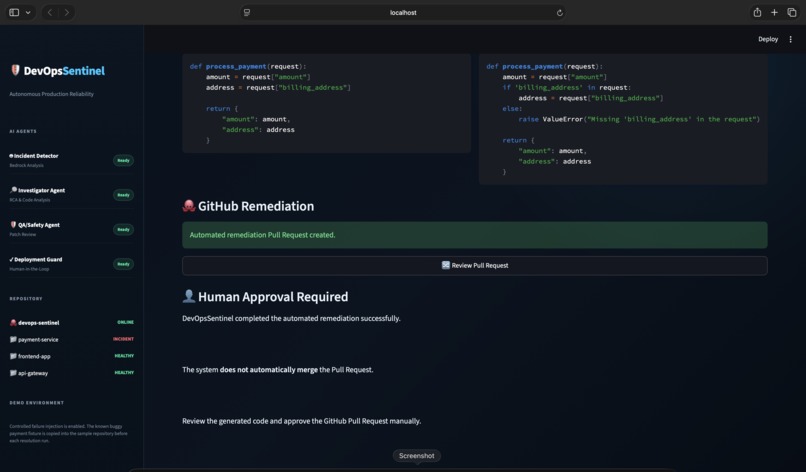Select the Investigator Agent label
Screen dimensions: 806x472
tap(41, 190)
